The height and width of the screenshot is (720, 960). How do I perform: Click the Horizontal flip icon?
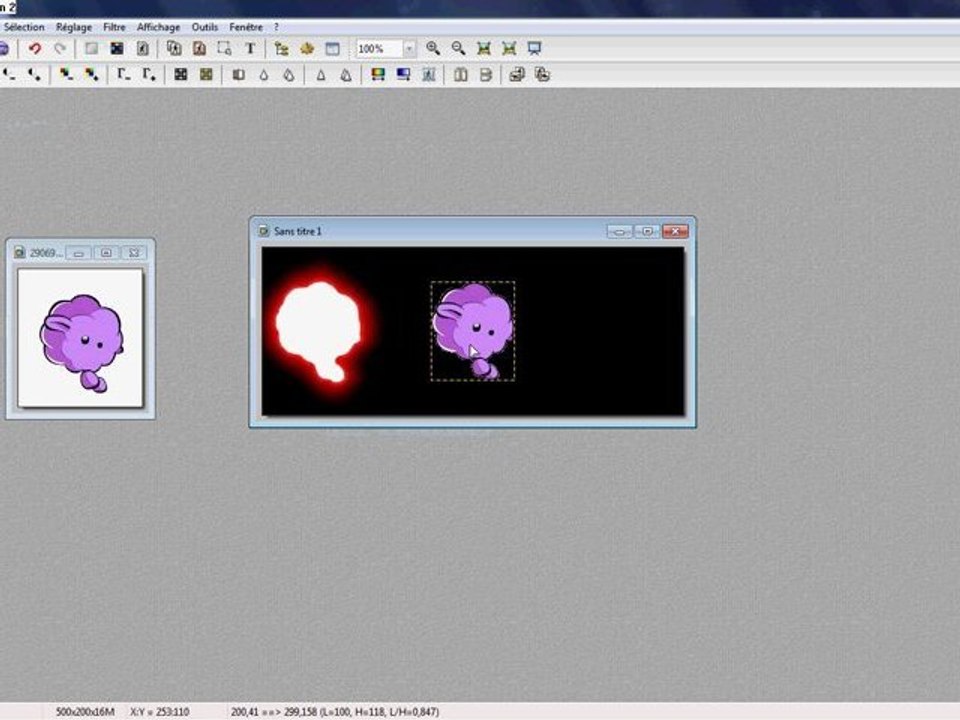[460, 75]
